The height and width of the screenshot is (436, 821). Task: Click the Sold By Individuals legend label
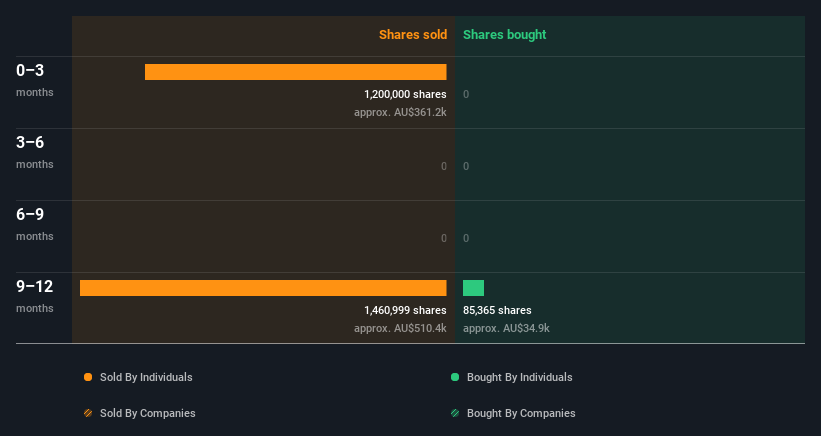pyautogui.click(x=146, y=377)
